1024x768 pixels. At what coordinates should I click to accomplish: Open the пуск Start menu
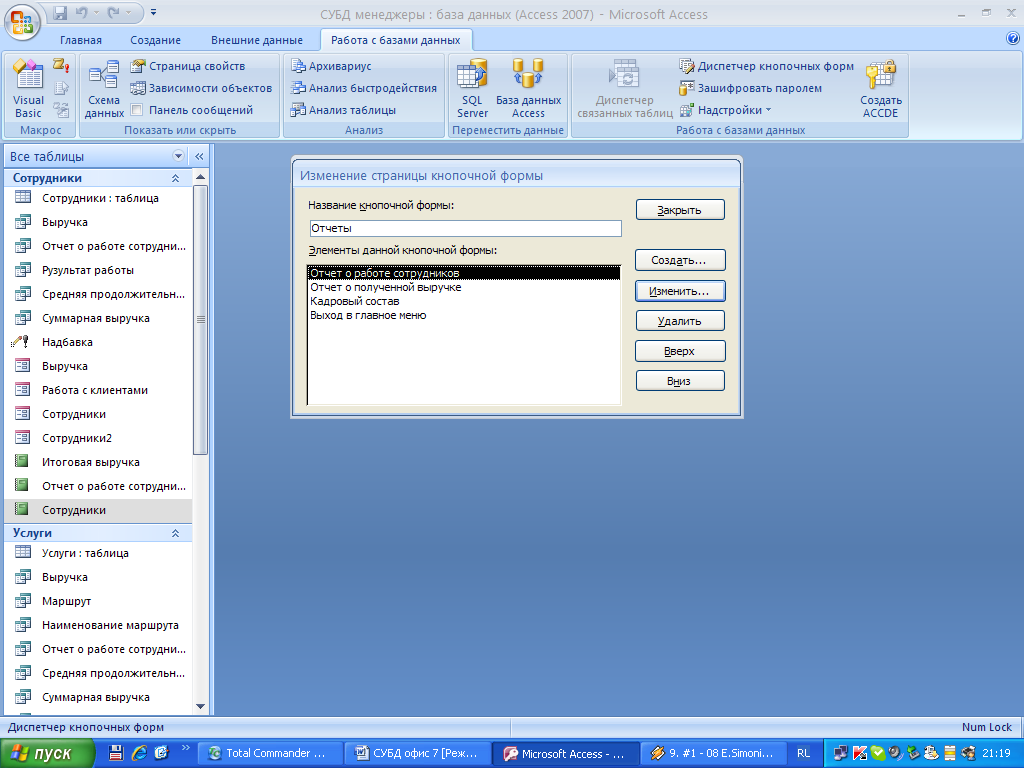point(46,754)
